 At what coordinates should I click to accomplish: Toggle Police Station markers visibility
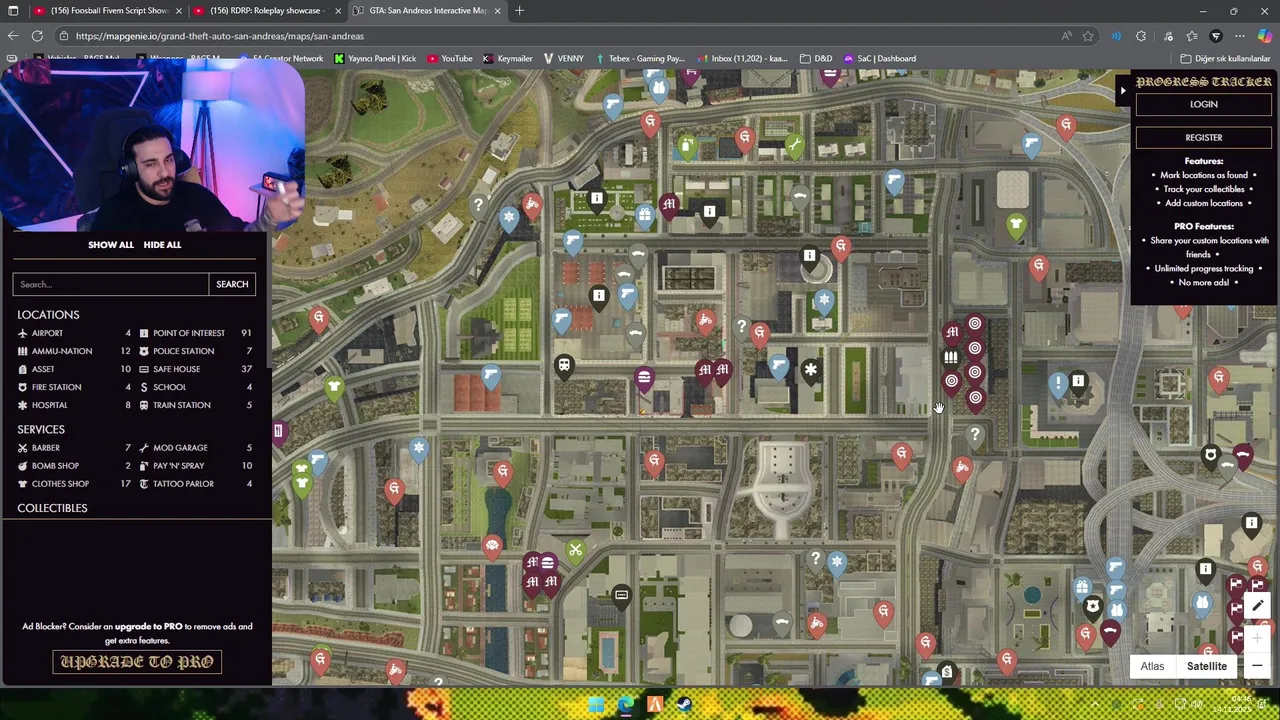click(x=196, y=351)
